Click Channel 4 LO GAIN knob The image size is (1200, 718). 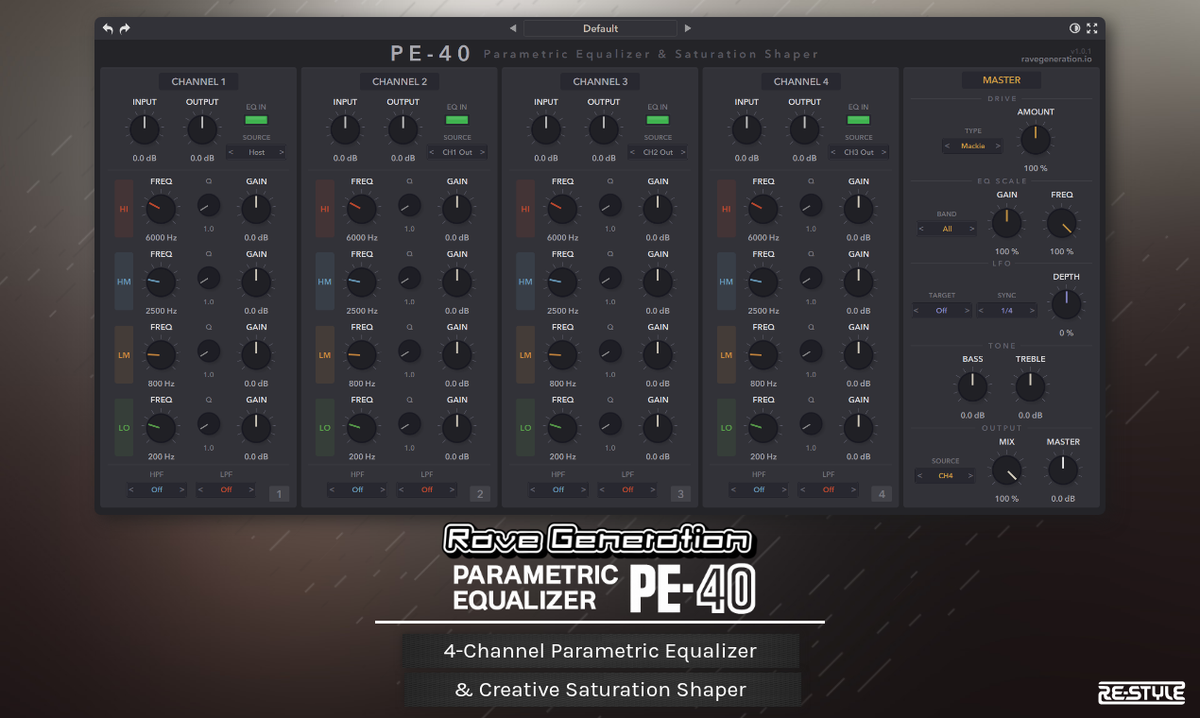[x=858, y=428]
